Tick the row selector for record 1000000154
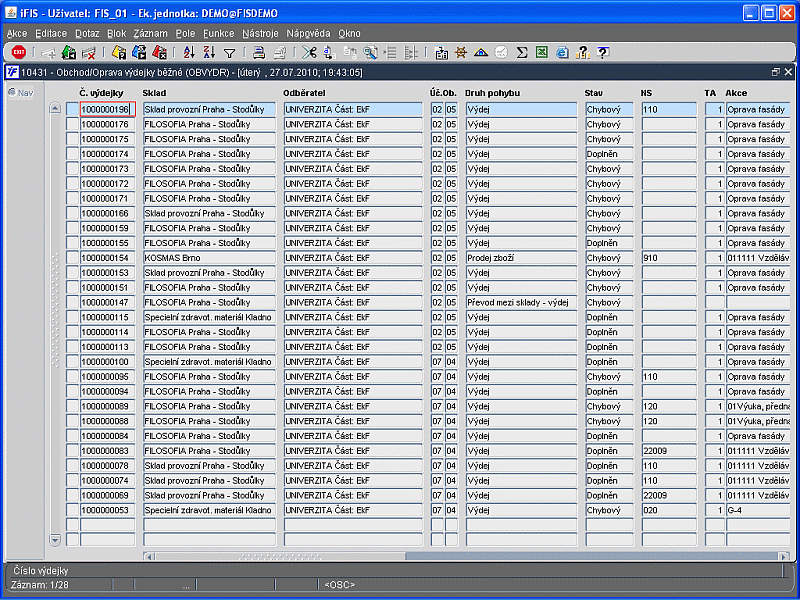 (72, 258)
